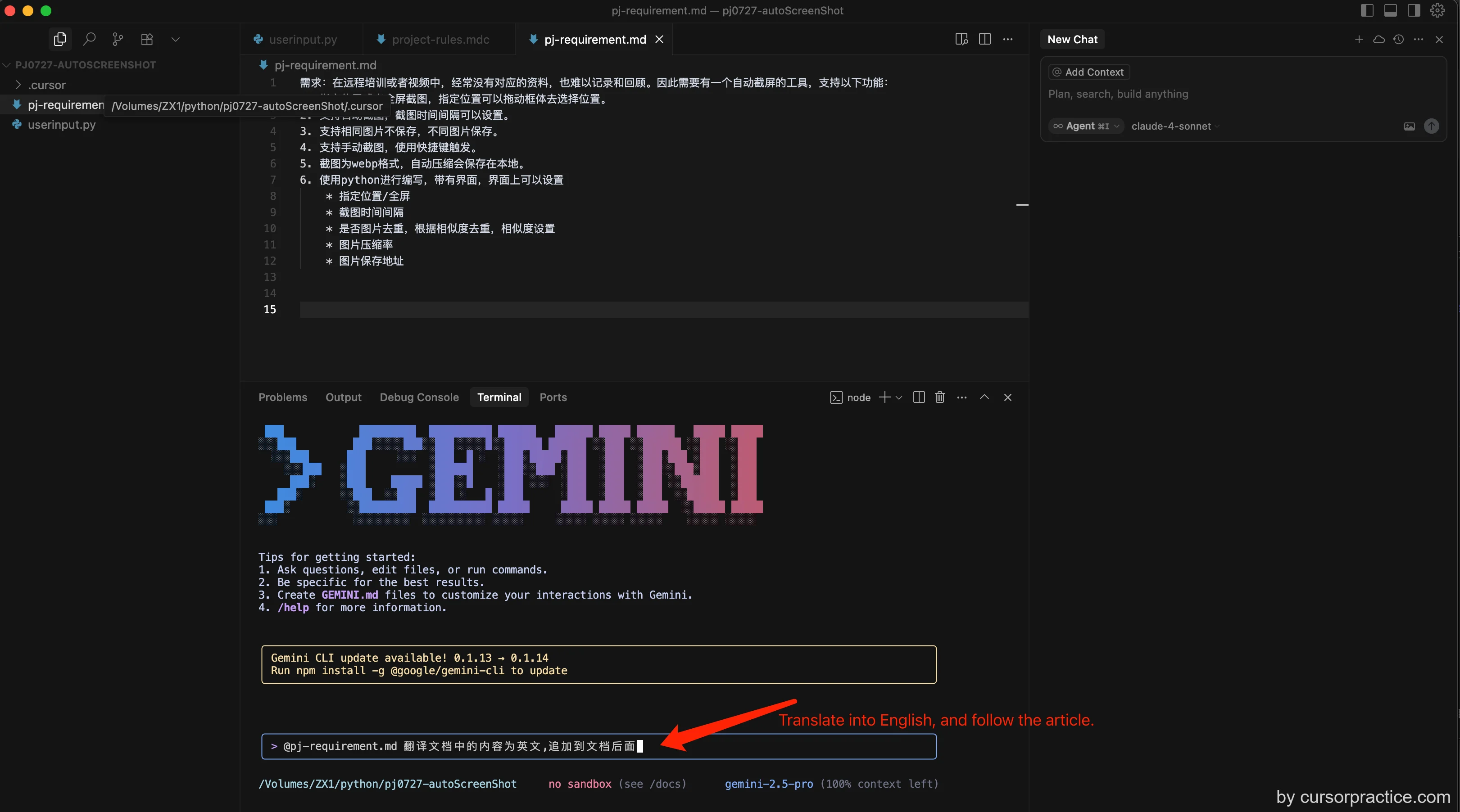Click the green macOS fullscreen window button
Image resolution: width=1460 pixels, height=812 pixels.
click(46, 10)
